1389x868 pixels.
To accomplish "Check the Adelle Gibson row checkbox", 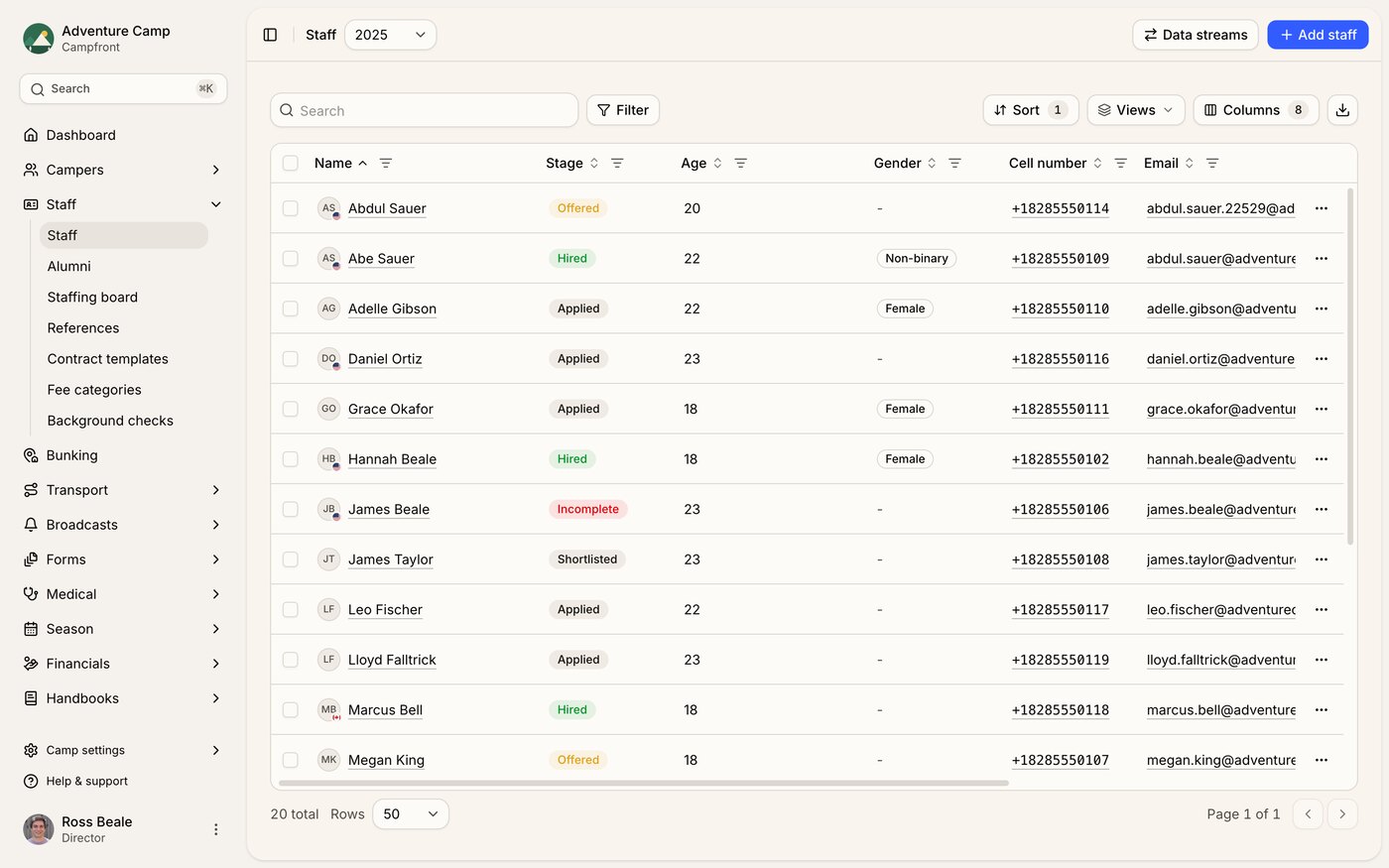I will pos(291,309).
